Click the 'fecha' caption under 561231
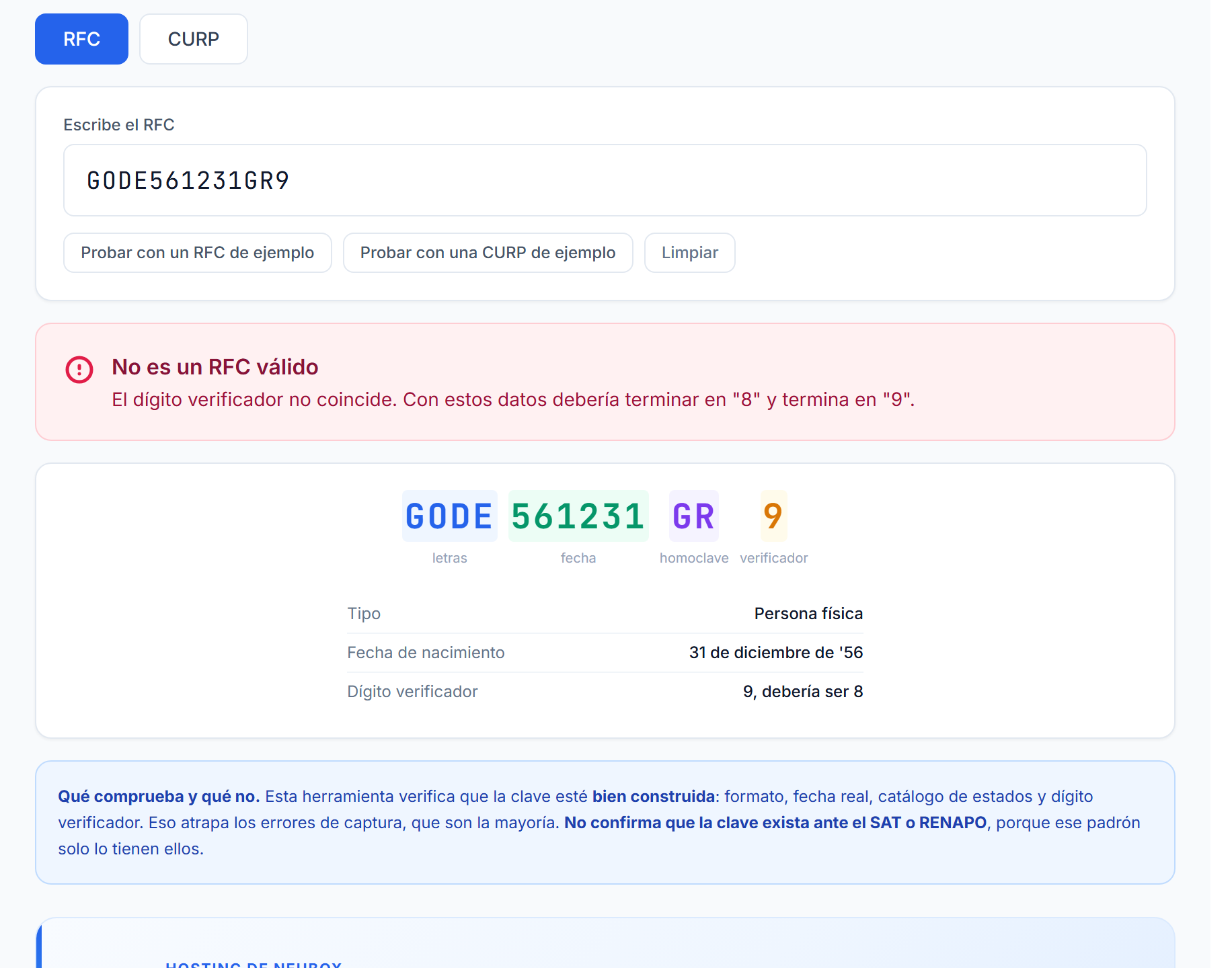1232x968 pixels. (578, 558)
